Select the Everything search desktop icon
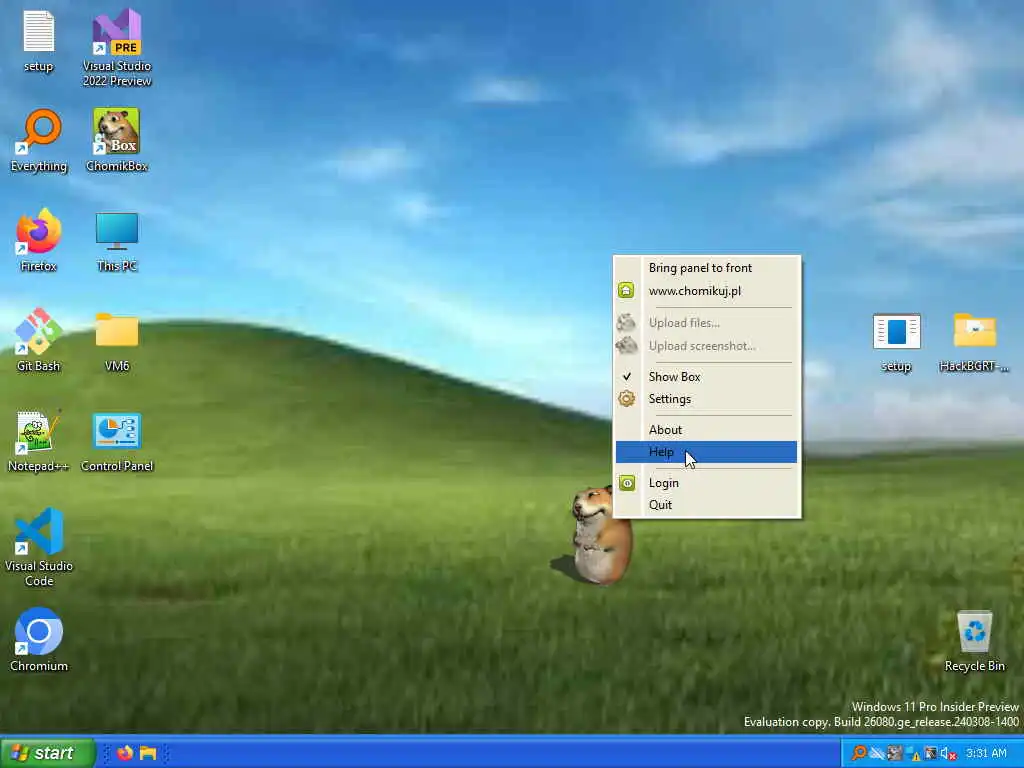 tap(39, 140)
